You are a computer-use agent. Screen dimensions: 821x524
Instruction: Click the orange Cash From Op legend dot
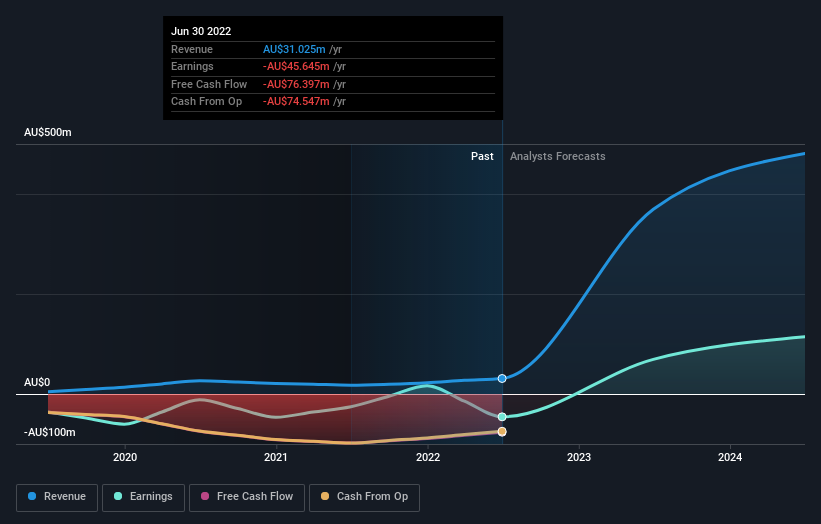(325, 496)
